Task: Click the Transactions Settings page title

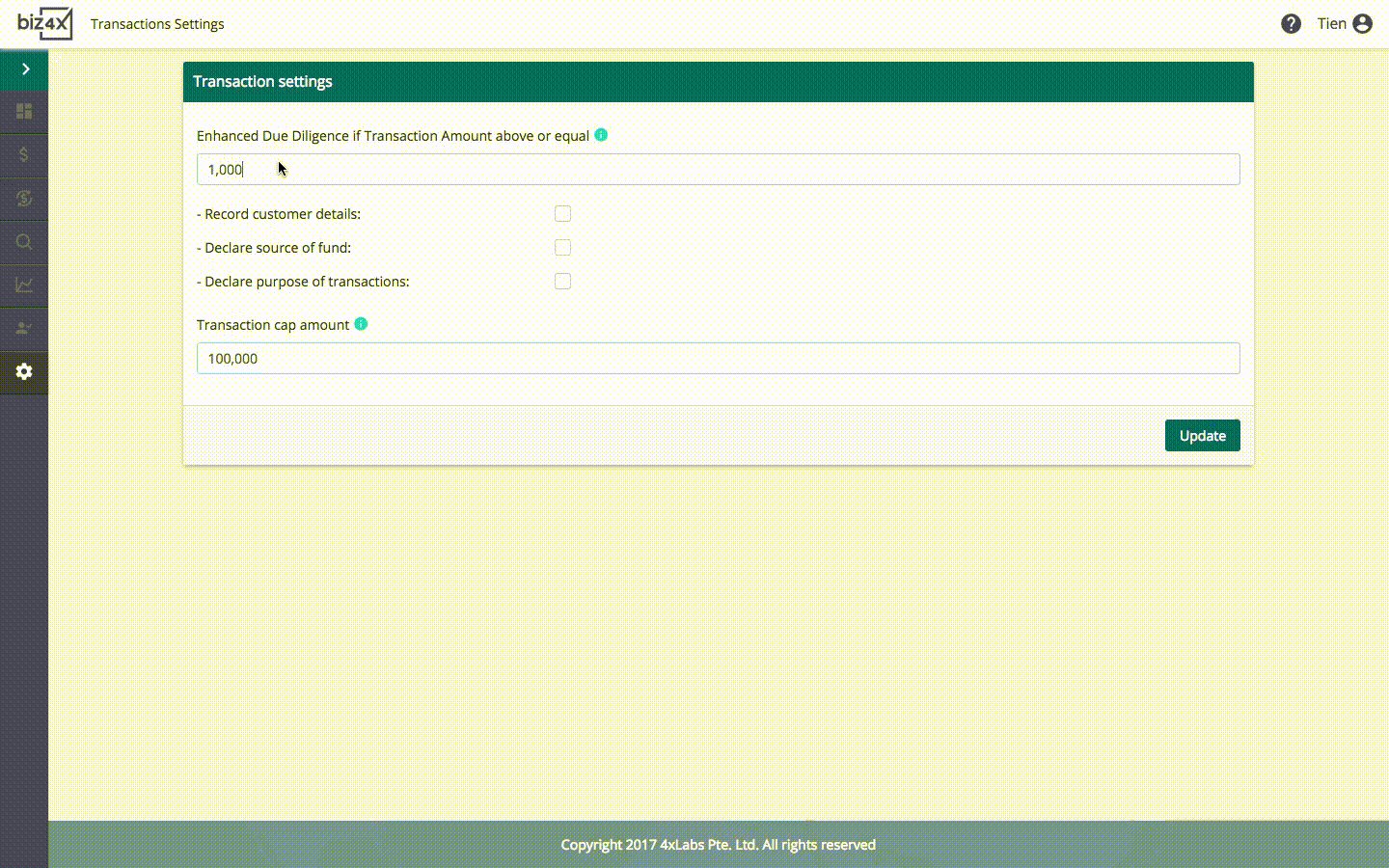Action: click(157, 24)
